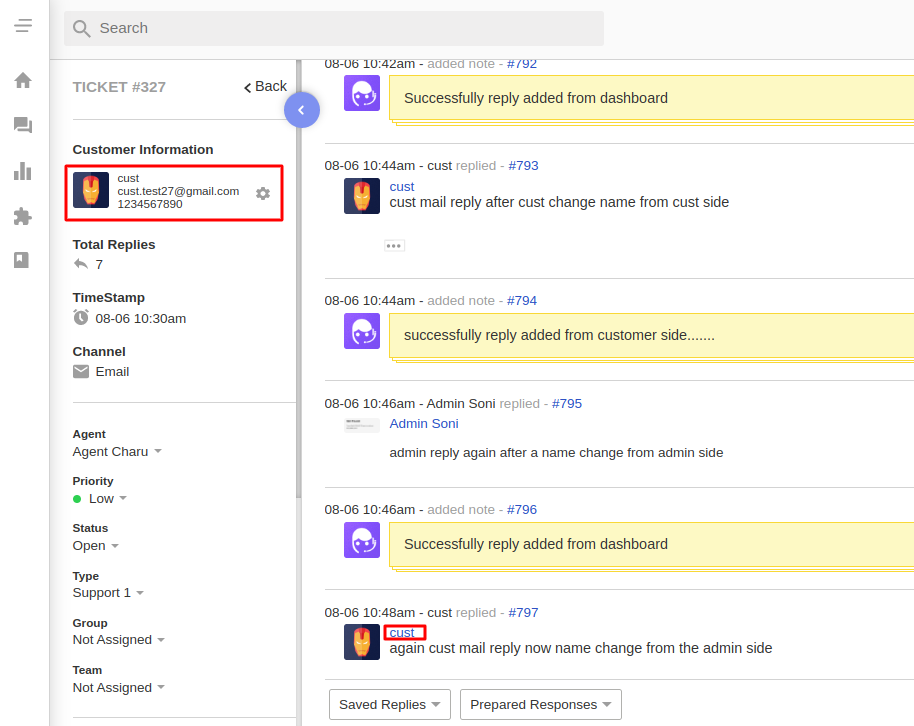Image resolution: width=914 pixels, height=726 pixels.
Task: Click the search magnifier icon
Action: pyautogui.click(x=81, y=28)
